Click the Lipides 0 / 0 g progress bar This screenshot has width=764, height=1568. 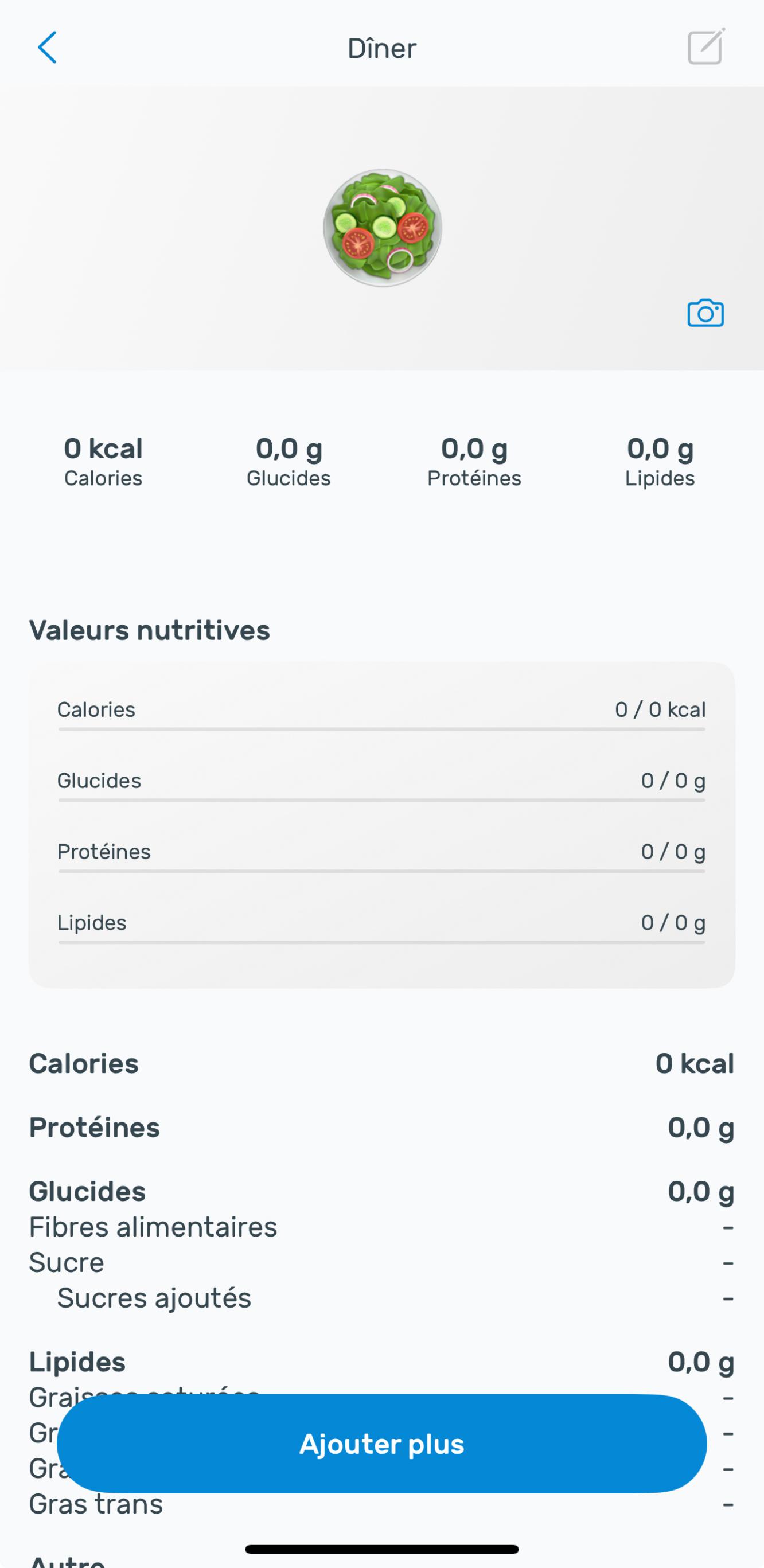pos(381,942)
